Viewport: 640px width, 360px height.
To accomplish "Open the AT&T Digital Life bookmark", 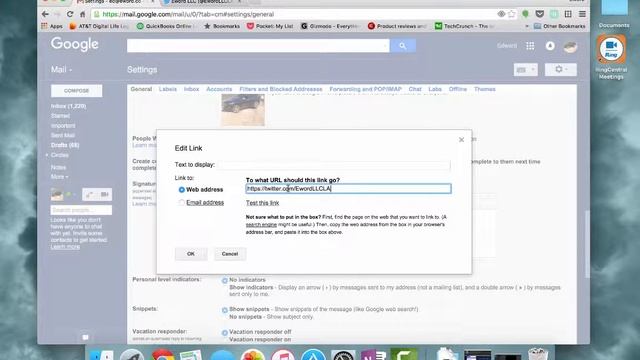I will click(x=99, y=26).
